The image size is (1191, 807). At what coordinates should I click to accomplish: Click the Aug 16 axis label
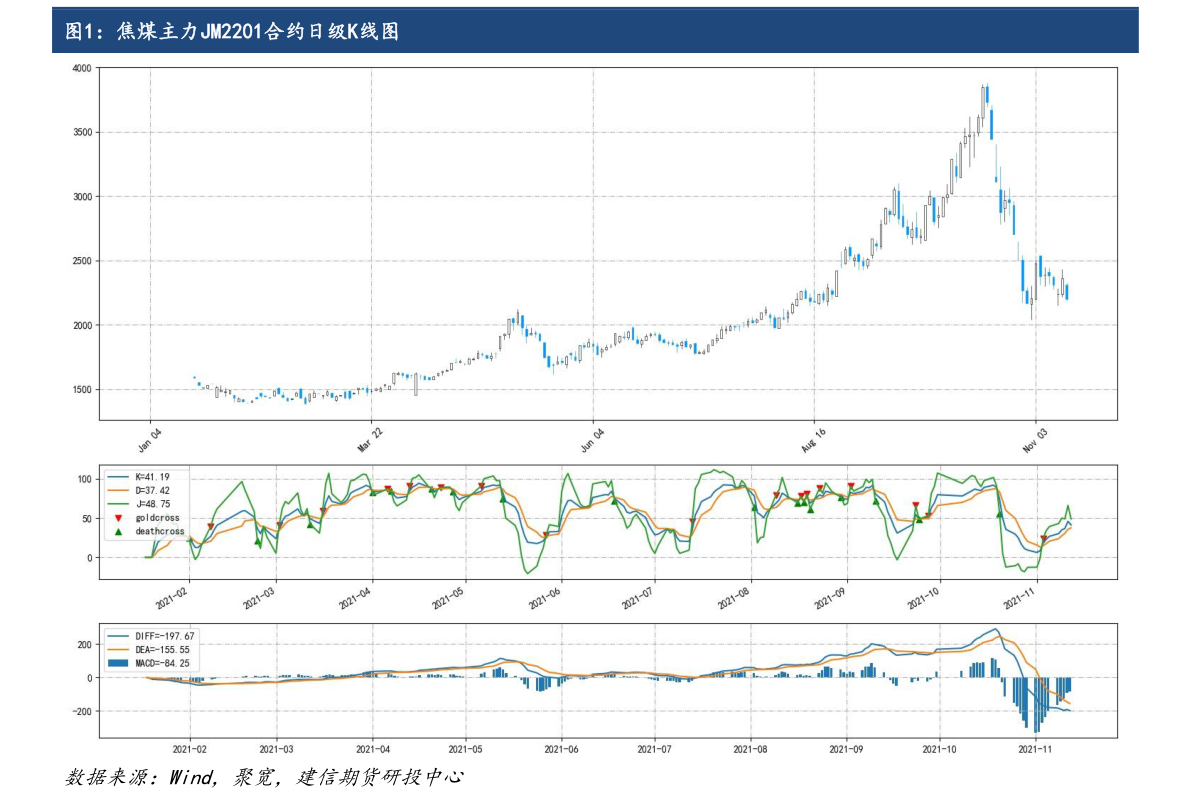click(x=815, y=437)
